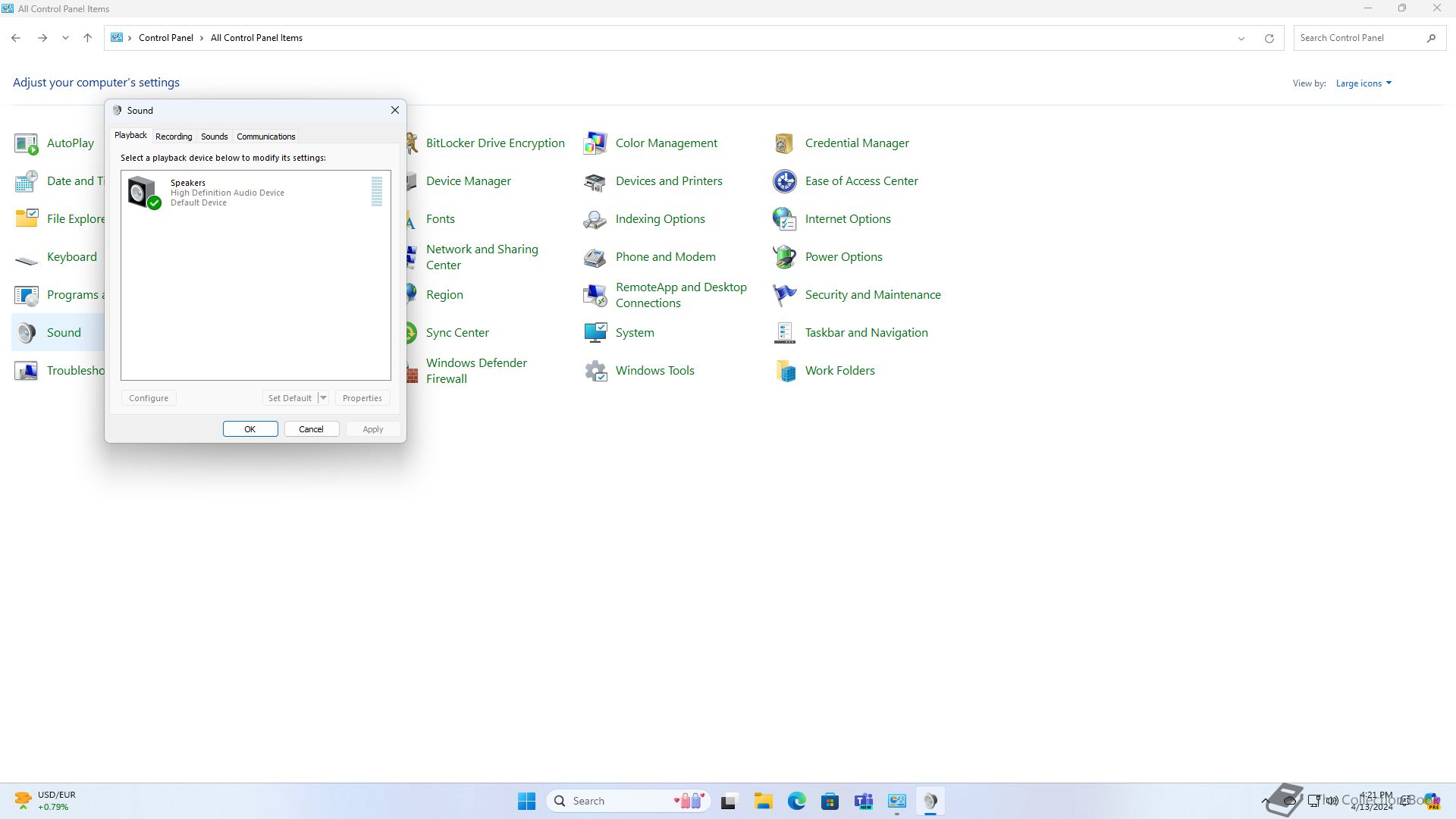Refresh the Control Panel view
This screenshot has width=1456, height=819.
point(1269,38)
